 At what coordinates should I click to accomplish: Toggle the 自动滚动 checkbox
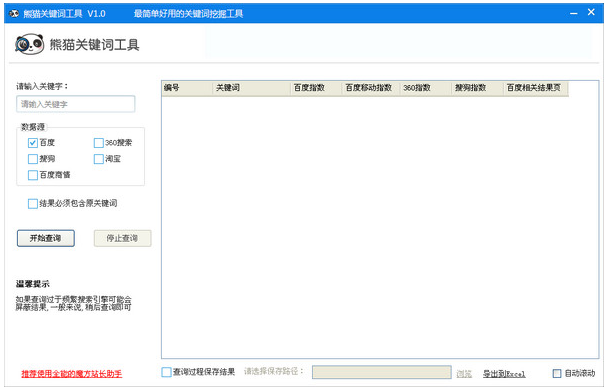pos(557,373)
